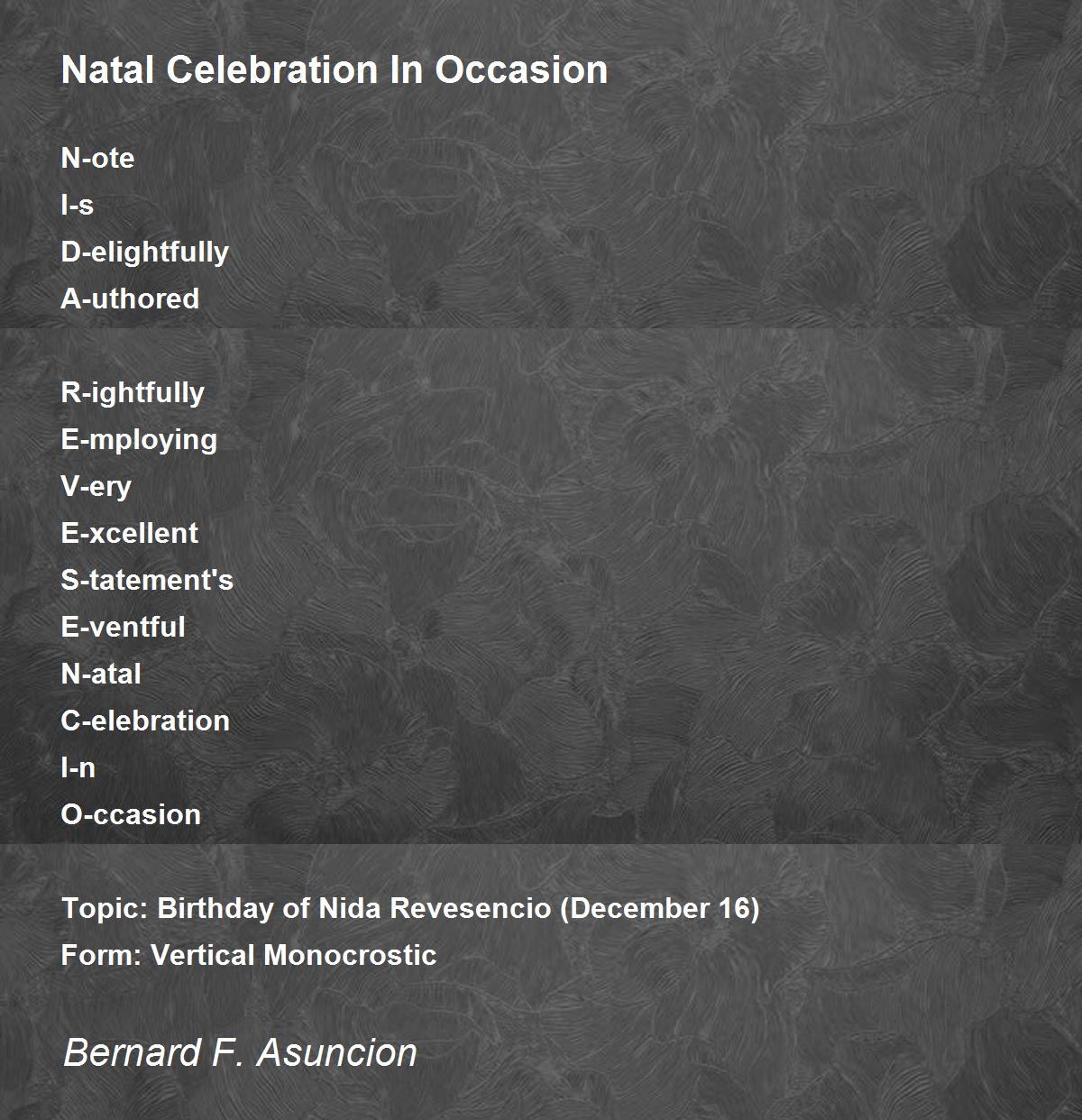This screenshot has width=1082, height=1120.
Task: Click the line I-n
Action: point(78,767)
